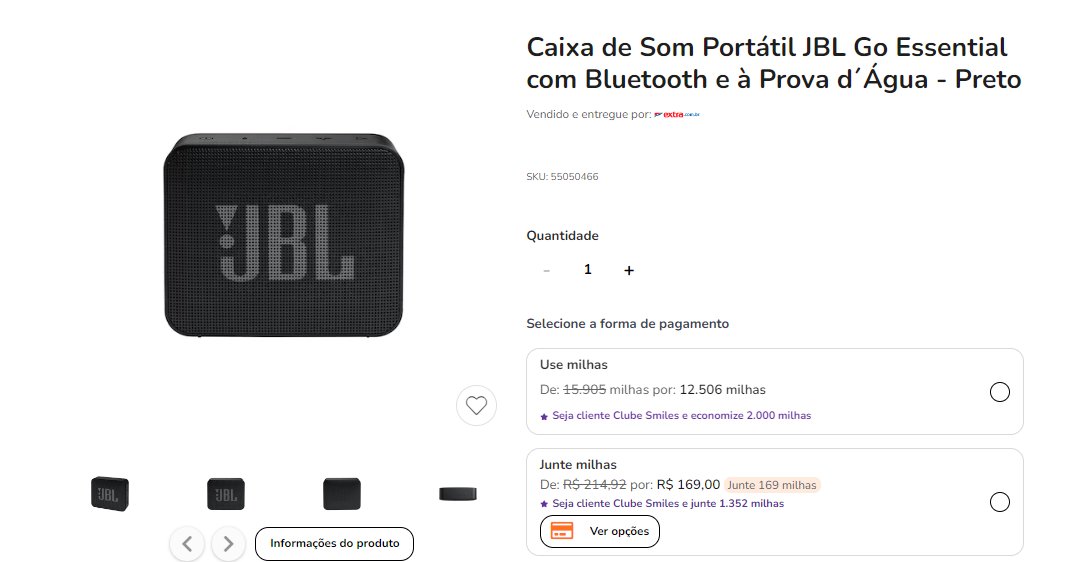Click the Junte 169 milhas badge

coord(772,485)
